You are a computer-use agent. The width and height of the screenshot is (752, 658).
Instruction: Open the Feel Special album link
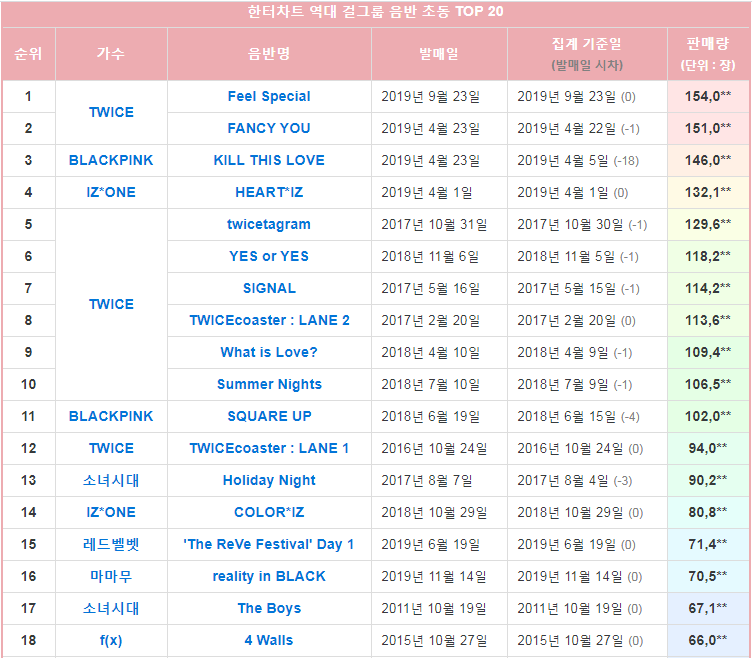269,96
